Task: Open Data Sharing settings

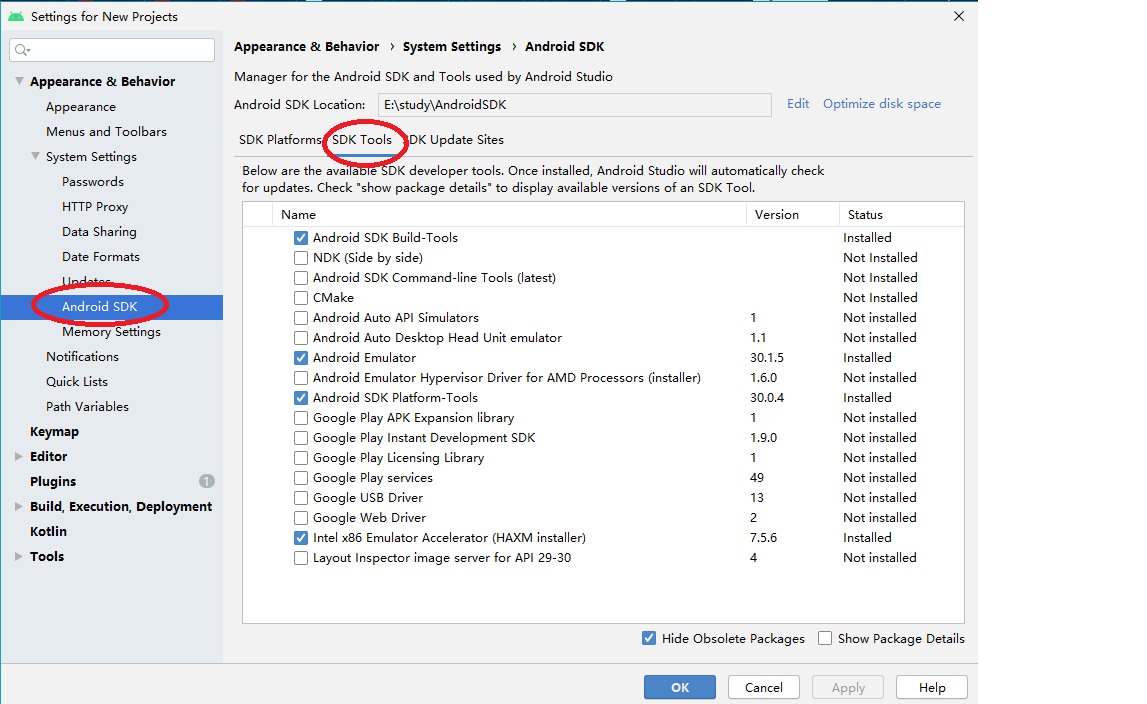Action: coord(99,231)
